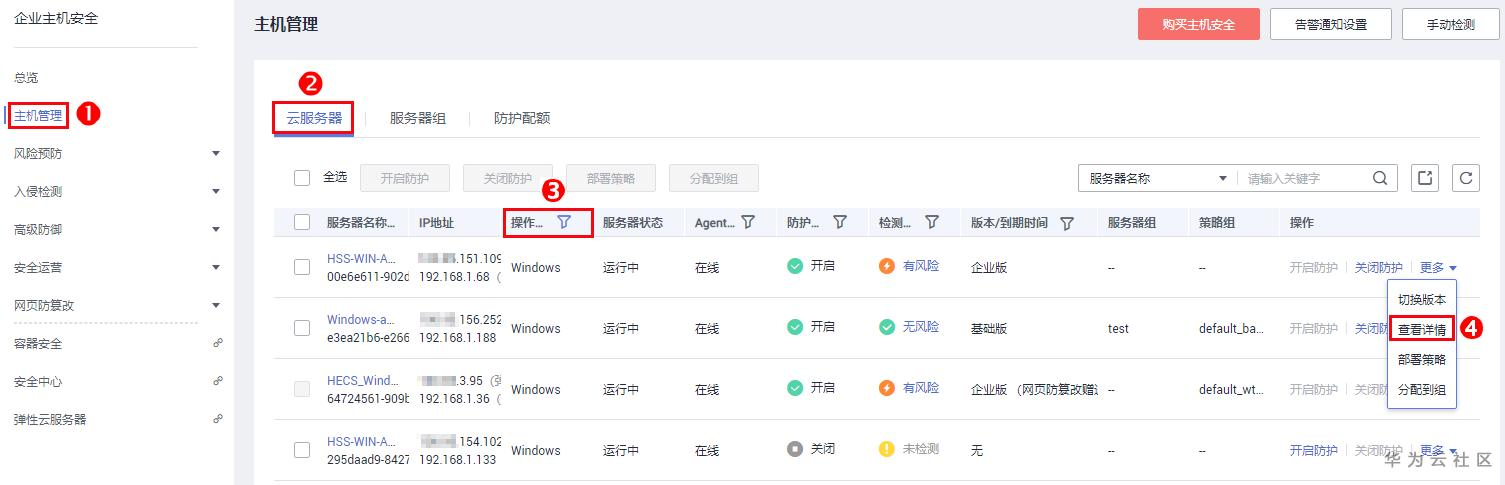
Task: Switch to the 服务器组 tab
Action: tap(418, 118)
